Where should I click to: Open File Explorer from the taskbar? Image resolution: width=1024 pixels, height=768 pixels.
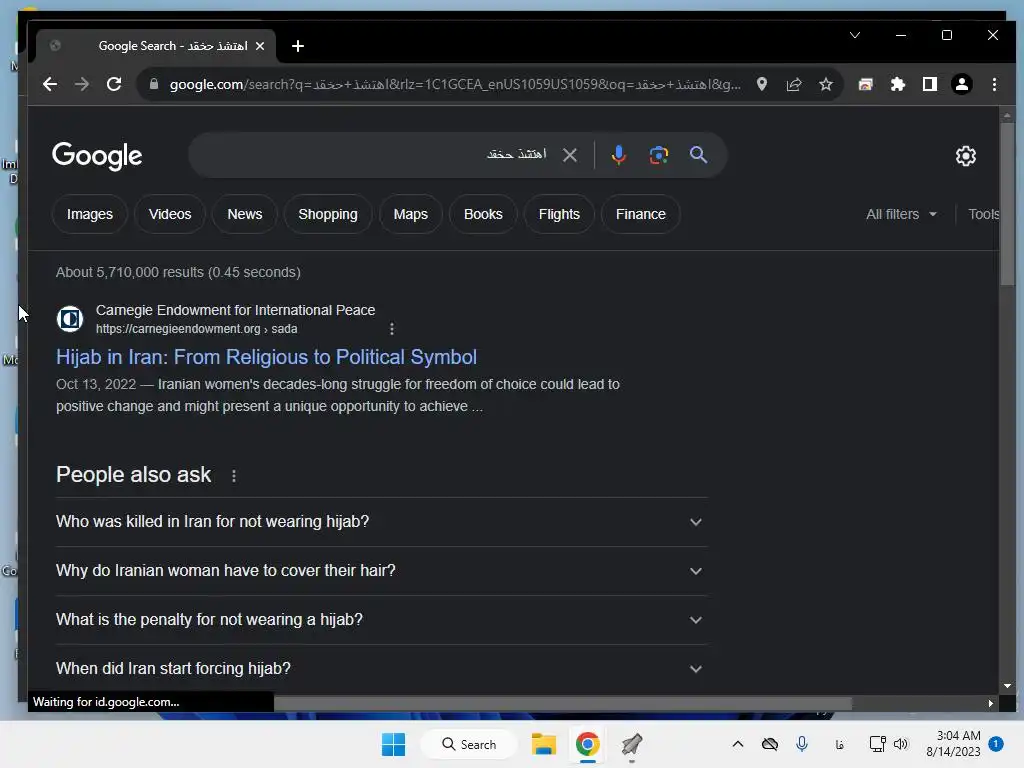pyautogui.click(x=543, y=744)
